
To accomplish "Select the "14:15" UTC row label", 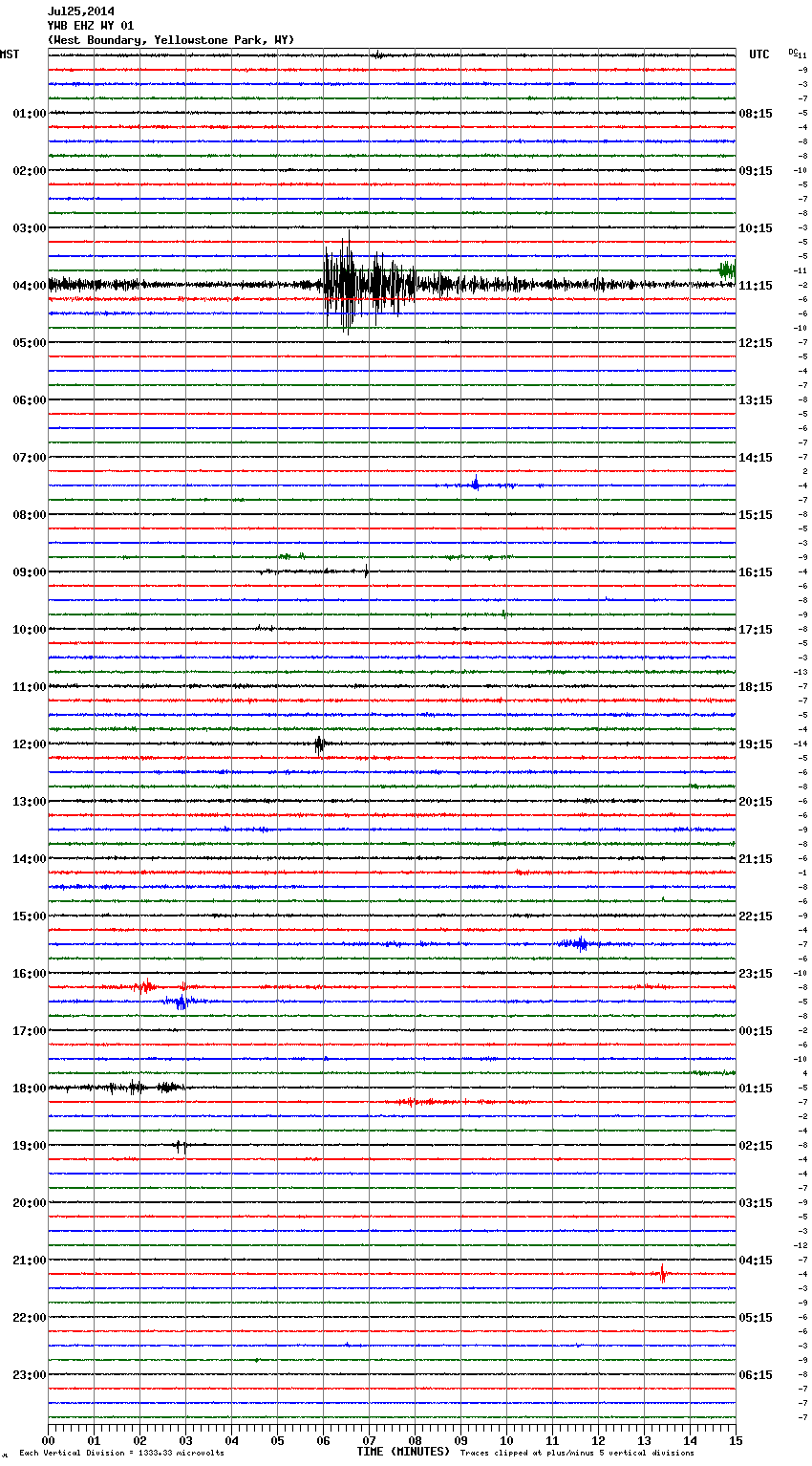I will 756,458.
